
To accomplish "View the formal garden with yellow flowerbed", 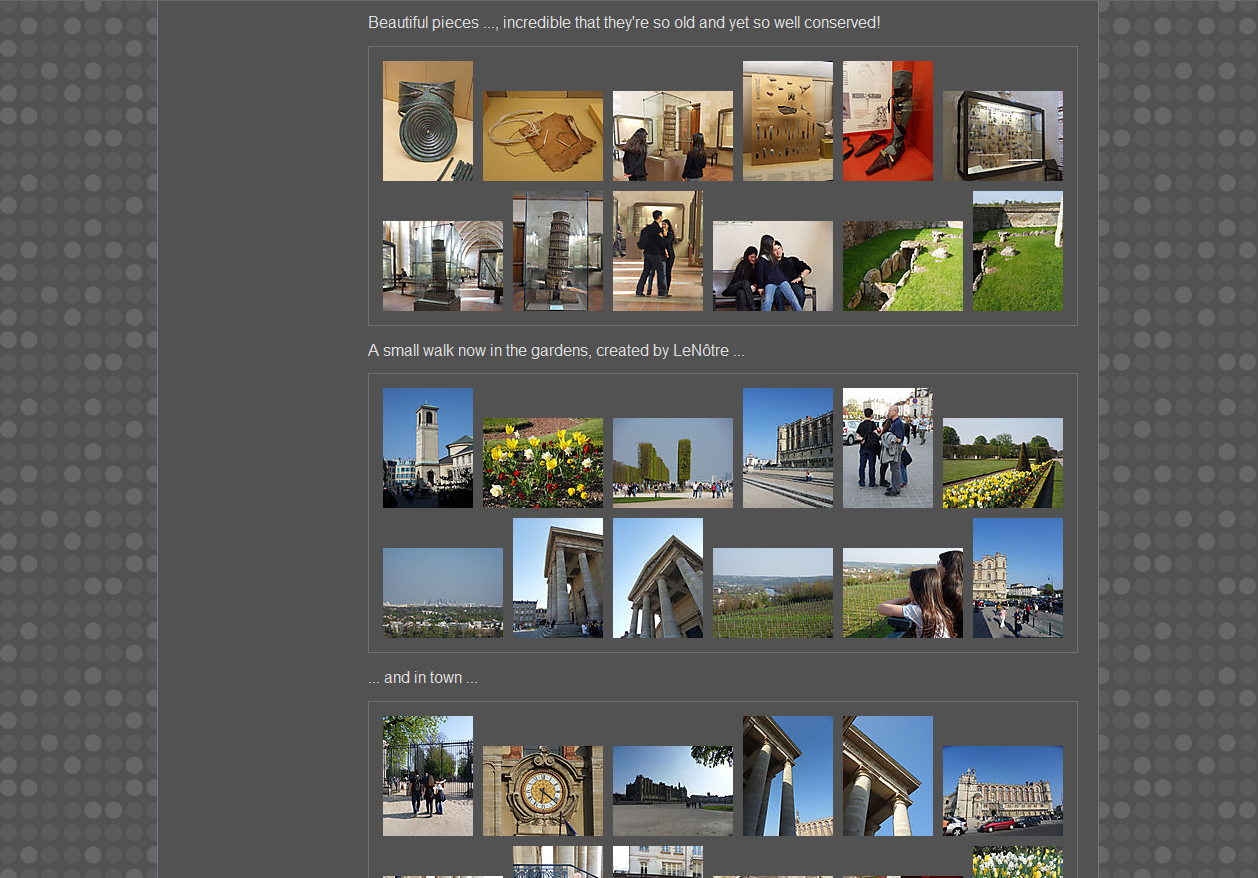I will point(1002,463).
